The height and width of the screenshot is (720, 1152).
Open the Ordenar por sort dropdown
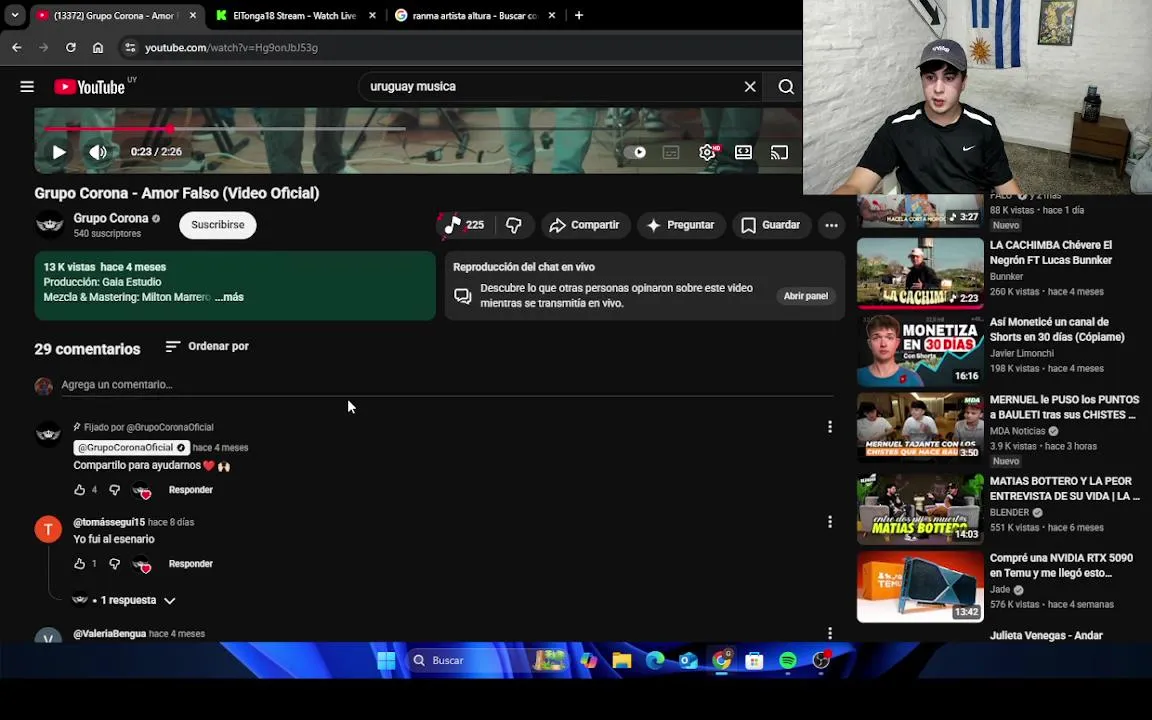[207, 346]
